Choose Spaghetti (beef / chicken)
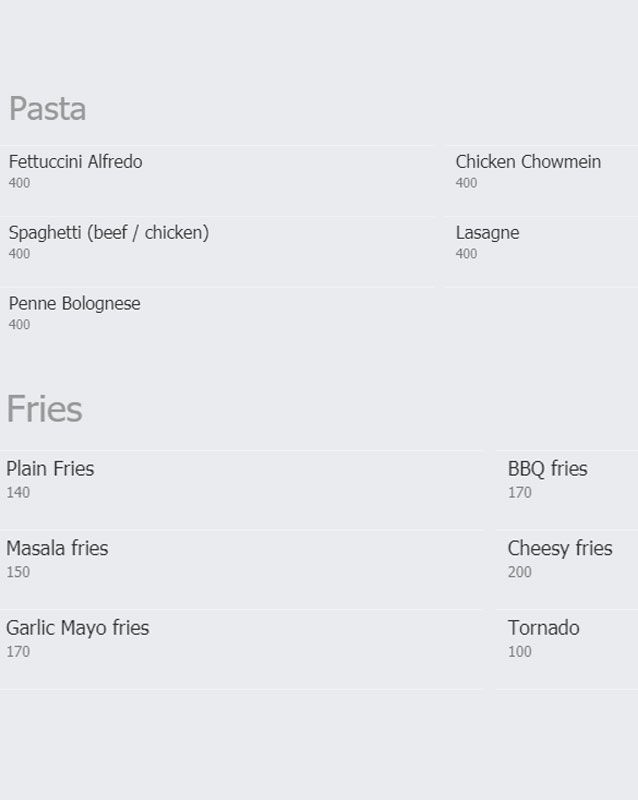The height and width of the screenshot is (800, 638). coord(108,233)
